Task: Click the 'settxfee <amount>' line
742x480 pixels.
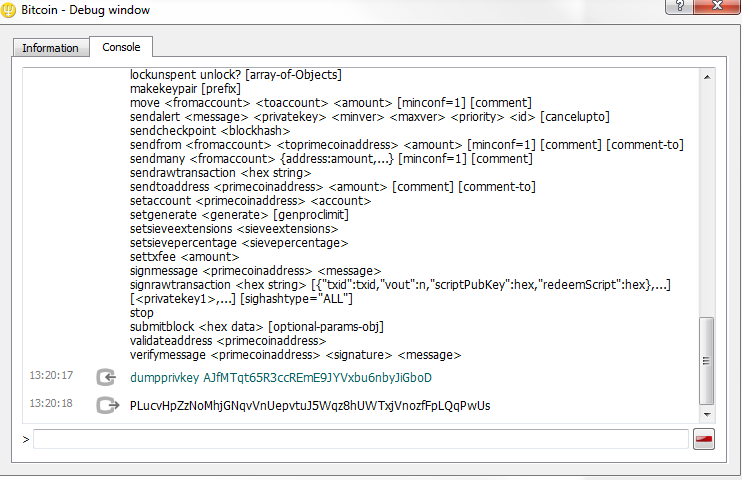Action: [185, 257]
